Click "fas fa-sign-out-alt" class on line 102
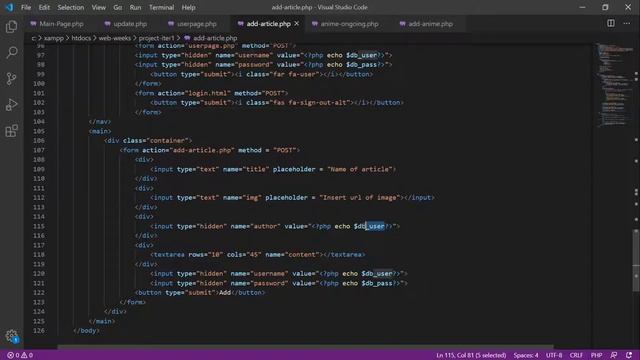 [311, 102]
